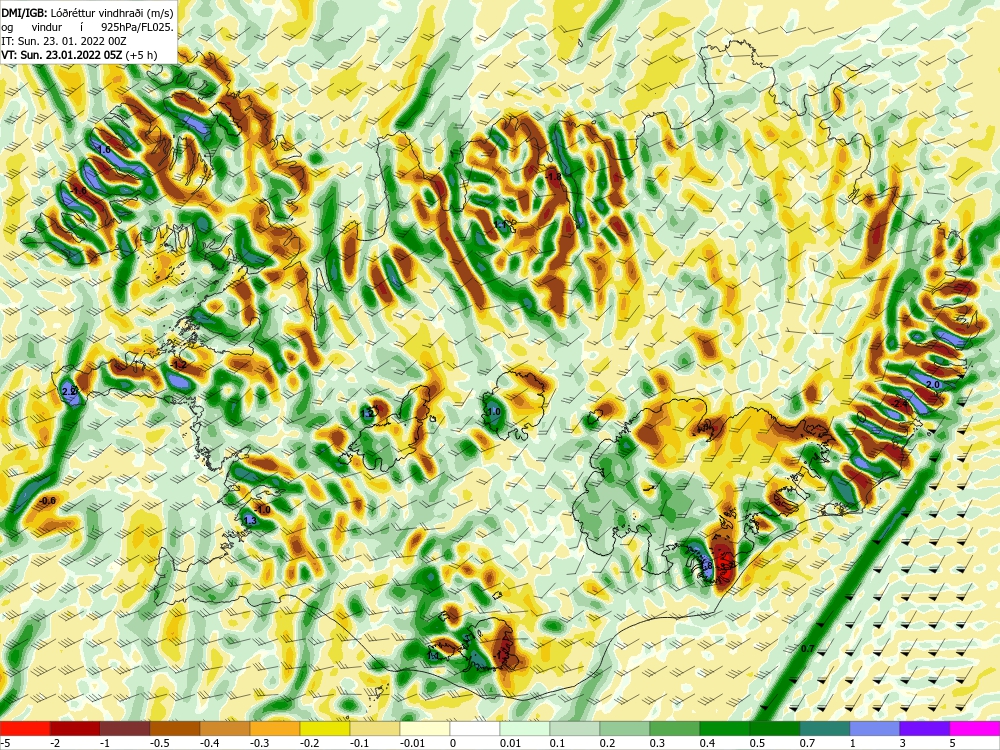Select the pale yellow legend swatch above -0.1
The height and width of the screenshot is (750, 1000).
pos(375,728)
